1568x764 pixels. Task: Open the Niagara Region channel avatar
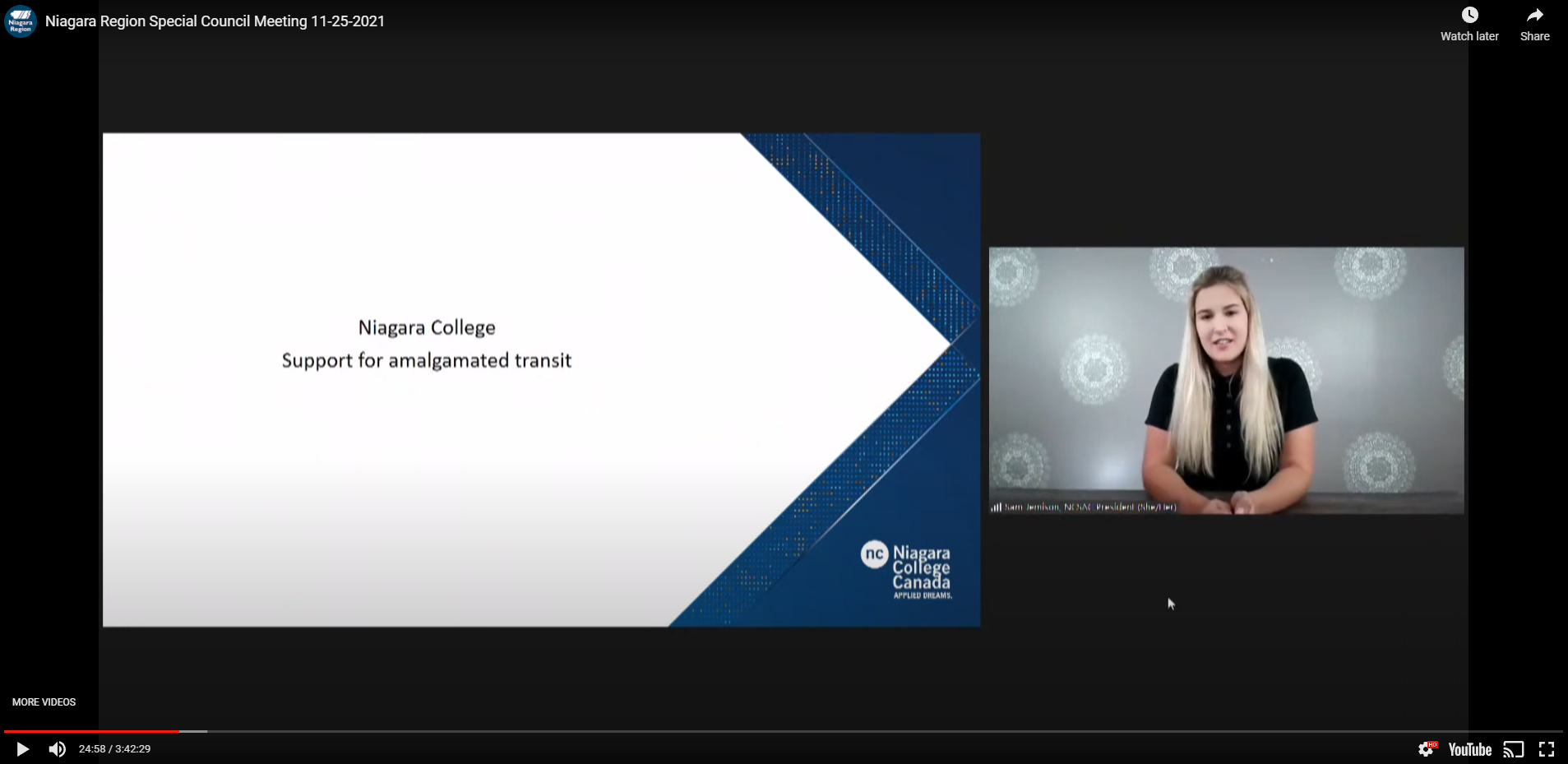[21, 21]
